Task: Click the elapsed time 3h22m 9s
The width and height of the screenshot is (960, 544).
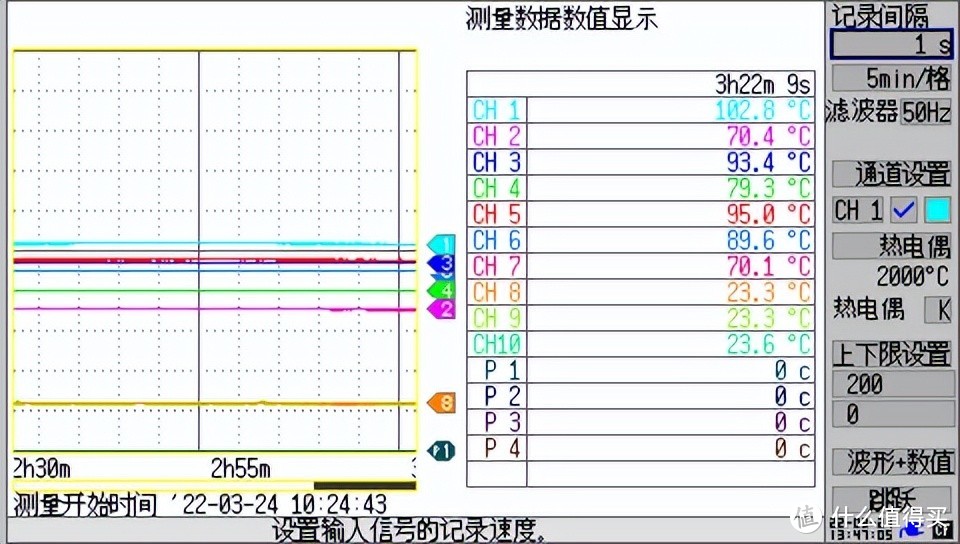Action: pos(763,84)
